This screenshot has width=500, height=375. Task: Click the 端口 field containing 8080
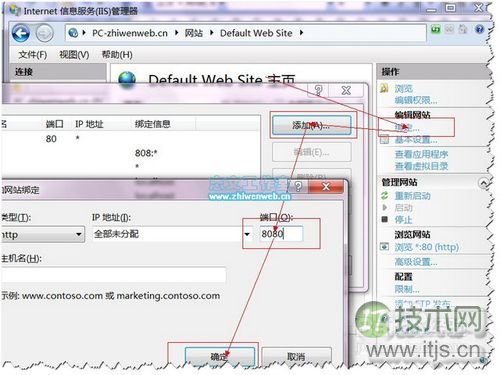click(281, 234)
